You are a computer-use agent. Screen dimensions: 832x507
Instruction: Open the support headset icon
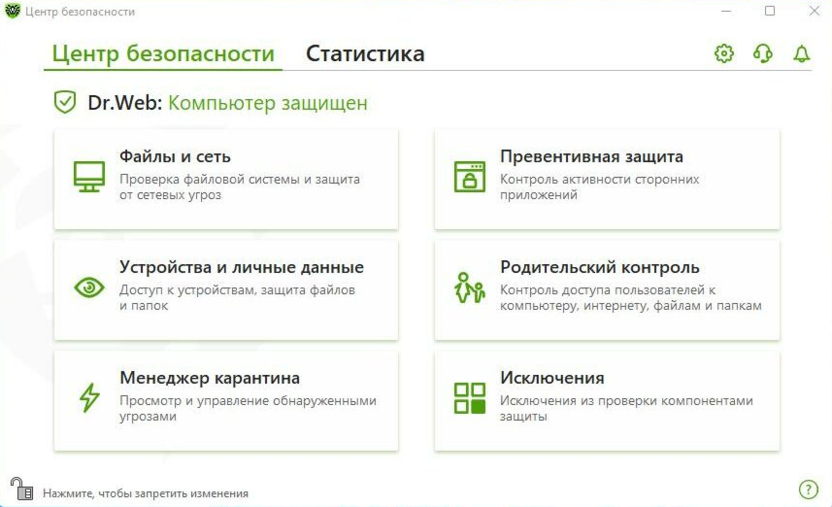click(763, 54)
